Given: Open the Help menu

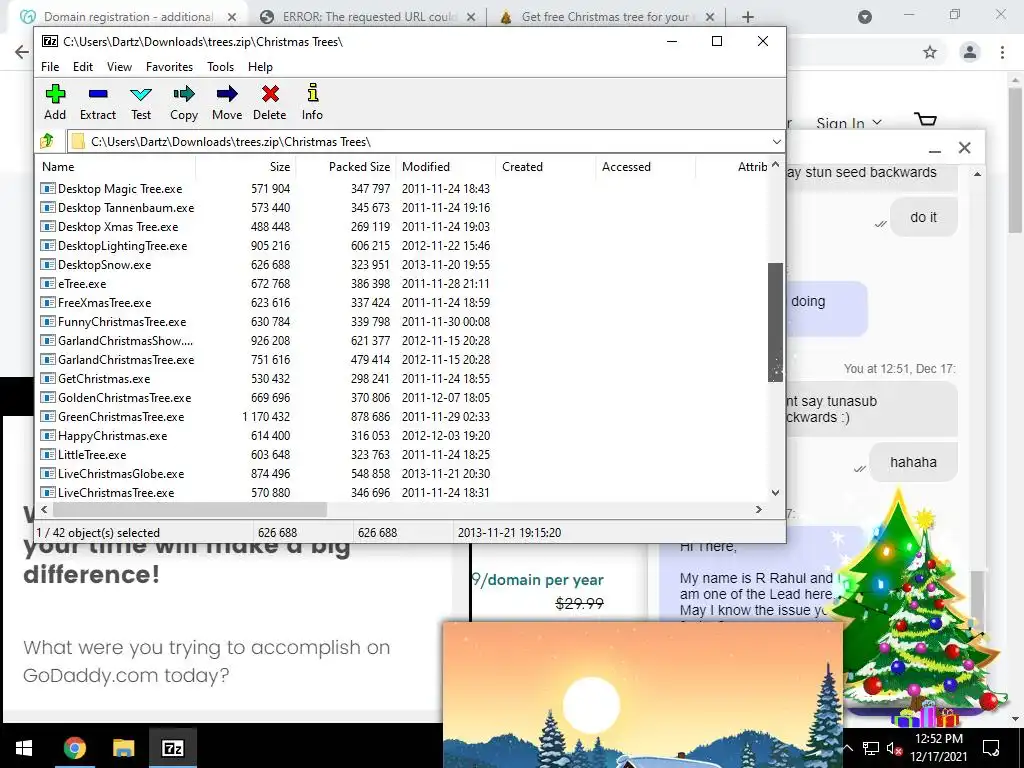Looking at the screenshot, I should 260,67.
